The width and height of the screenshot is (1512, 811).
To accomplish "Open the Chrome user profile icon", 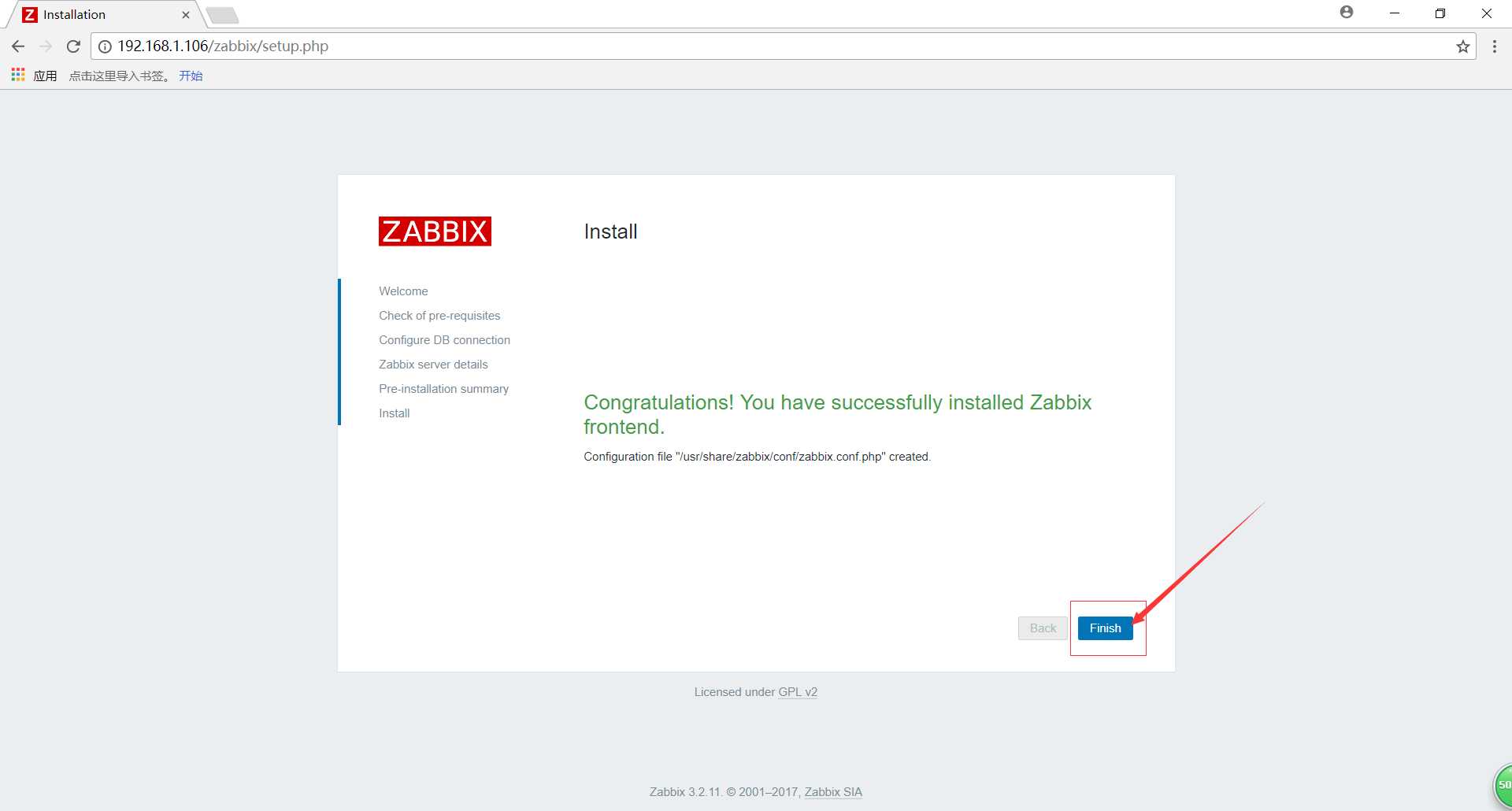I will [1347, 12].
